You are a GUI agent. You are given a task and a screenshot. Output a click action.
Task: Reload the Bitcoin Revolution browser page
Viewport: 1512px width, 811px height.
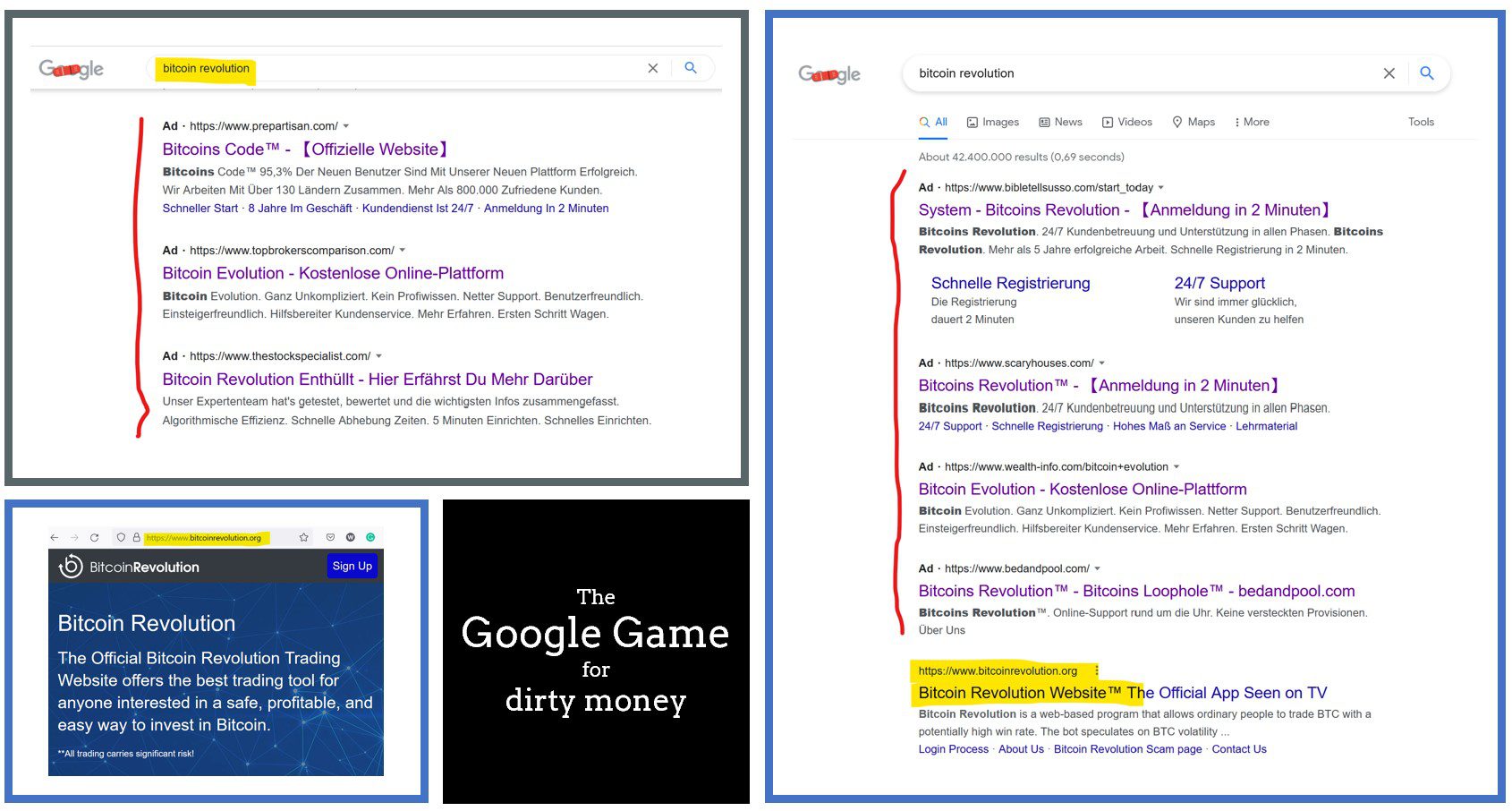(x=94, y=538)
